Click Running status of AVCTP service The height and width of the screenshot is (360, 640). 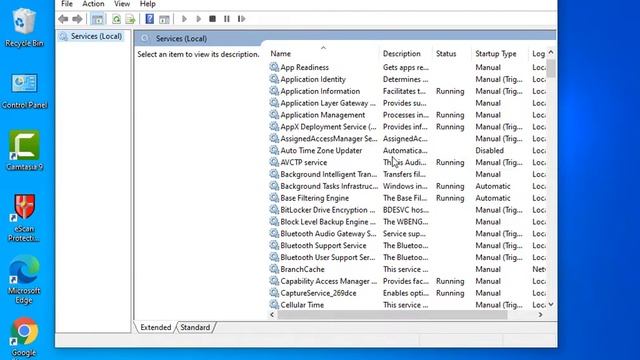coord(450,162)
